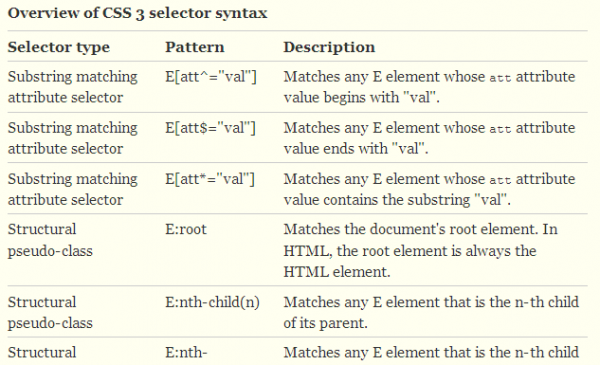Click description 'n-th child of its parent'
Viewport: 600px width, 365px height.
click(x=431, y=313)
